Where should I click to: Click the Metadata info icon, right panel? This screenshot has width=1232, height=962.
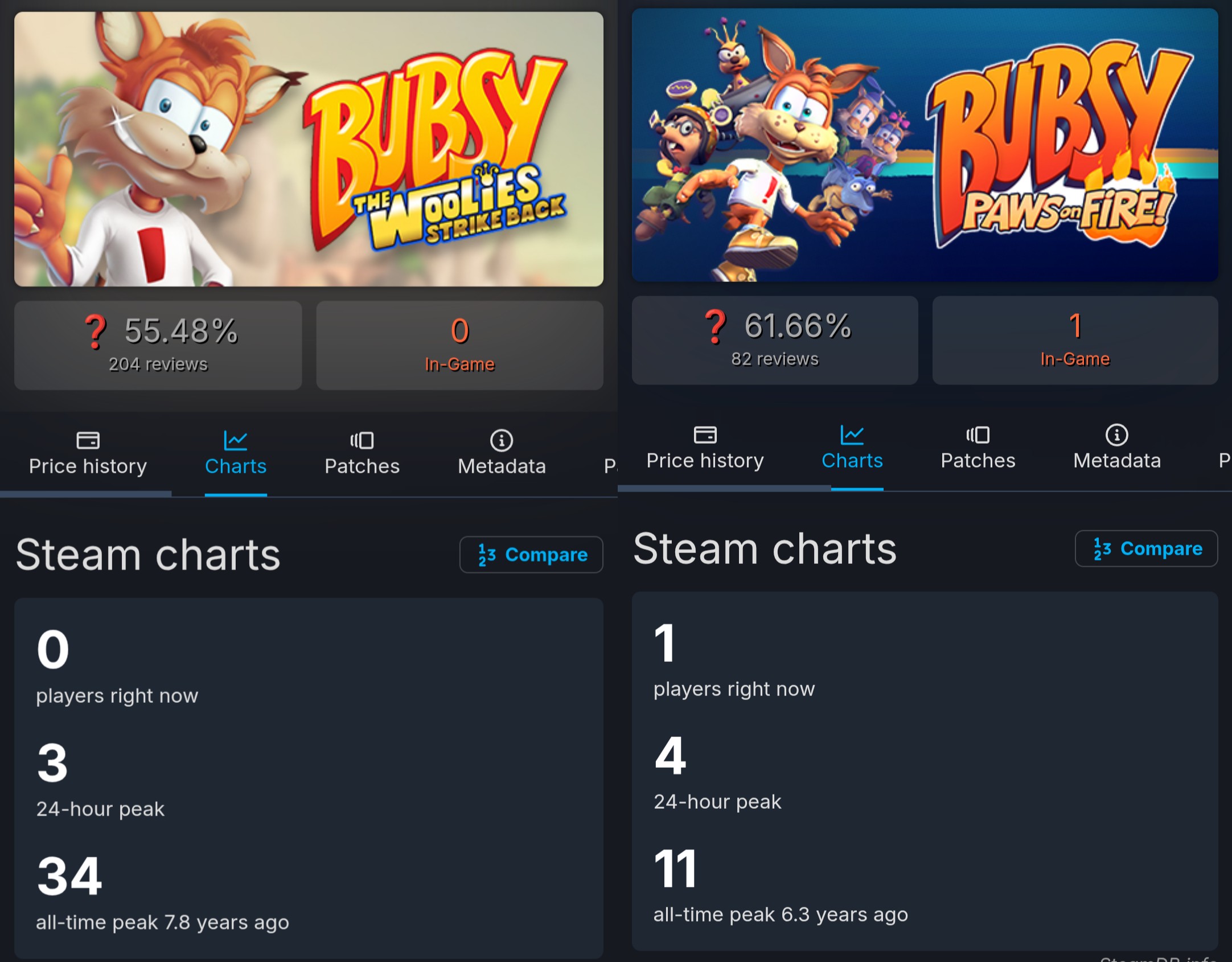pyautogui.click(x=1116, y=435)
